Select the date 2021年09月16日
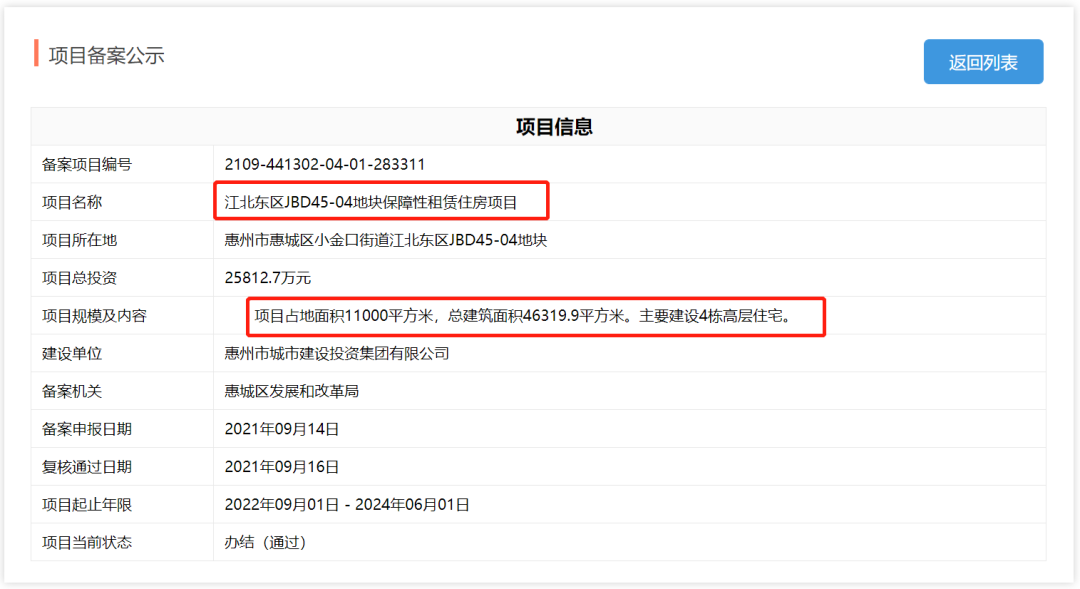1080x589 pixels. pyautogui.click(x=282, y=468)
